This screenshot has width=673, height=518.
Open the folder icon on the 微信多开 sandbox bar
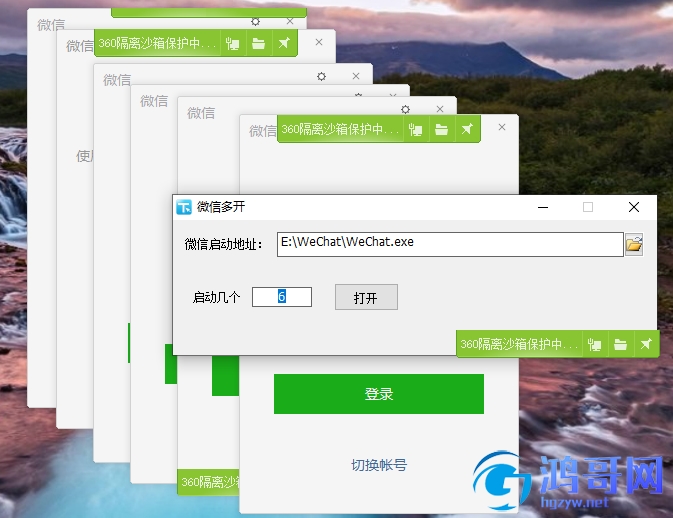tap(620, 344)
